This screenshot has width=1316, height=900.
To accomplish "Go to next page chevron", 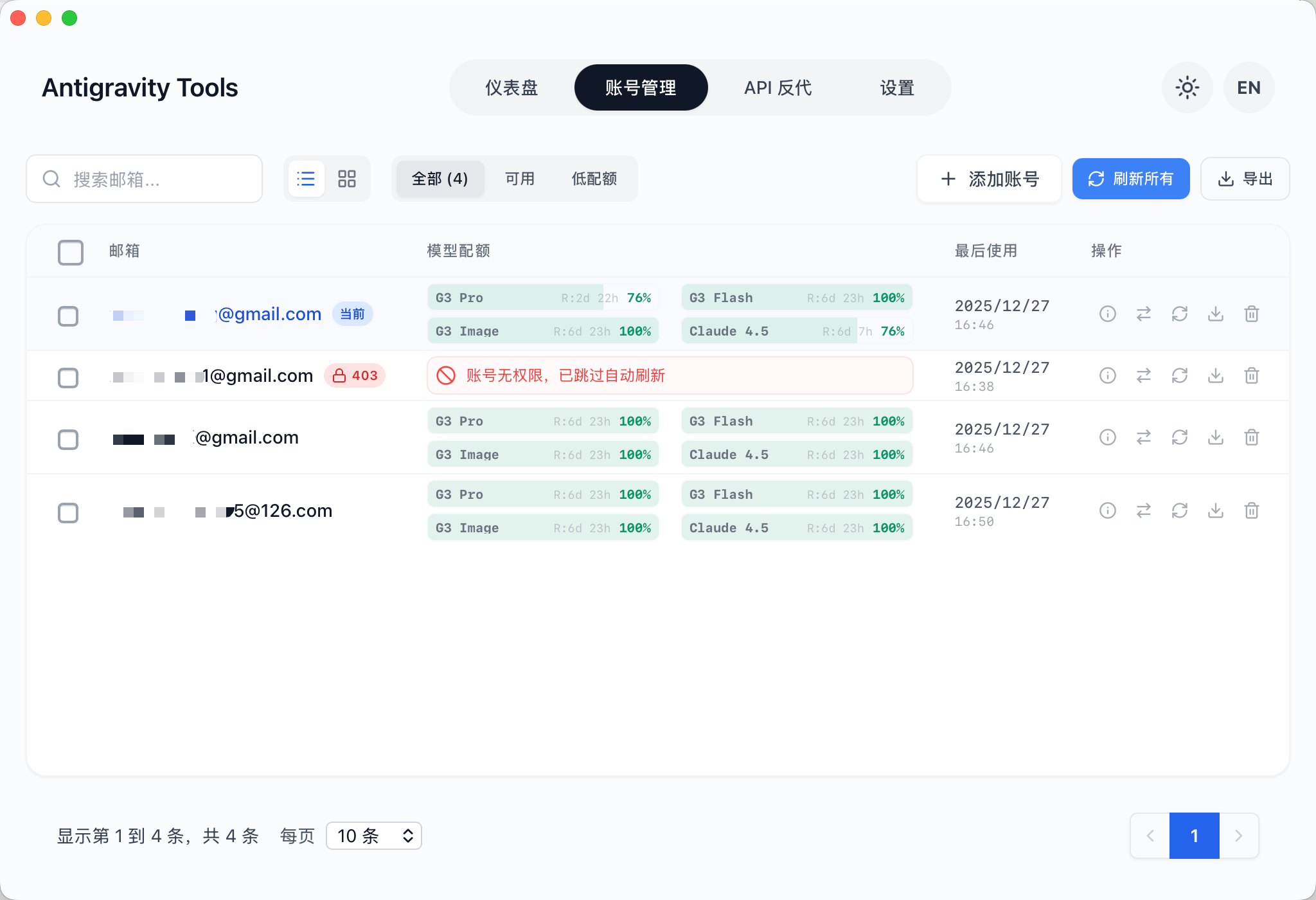I will (x=1238, y=836).
